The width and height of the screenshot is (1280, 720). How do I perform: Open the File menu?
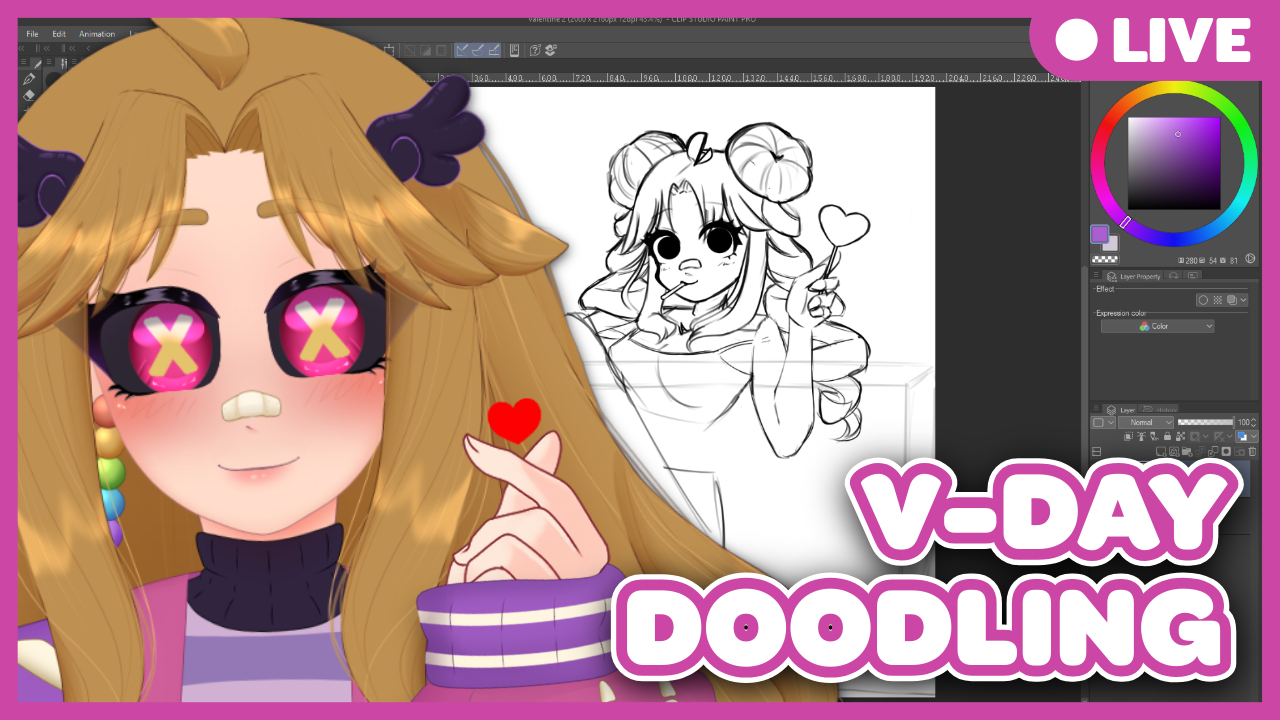point(32,34)
